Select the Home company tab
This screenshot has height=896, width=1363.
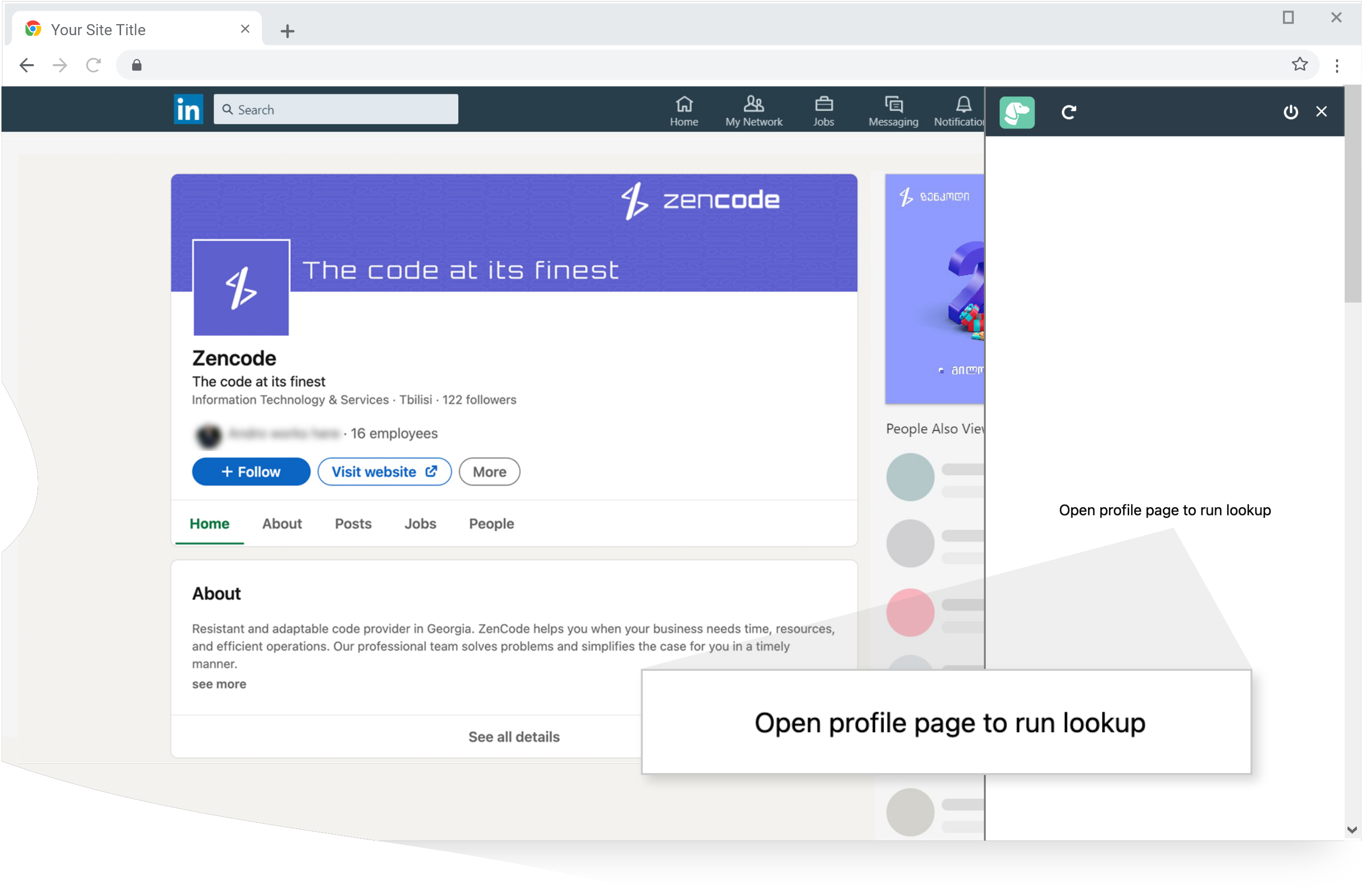point(209,523)
